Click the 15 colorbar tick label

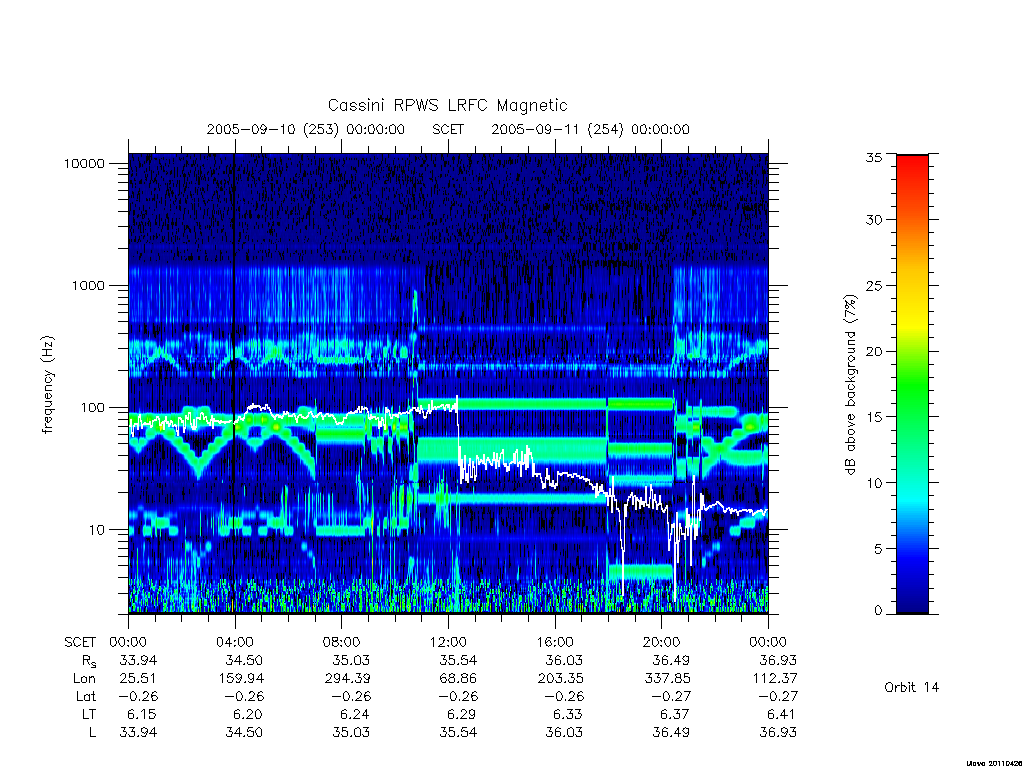pos(874,417)
